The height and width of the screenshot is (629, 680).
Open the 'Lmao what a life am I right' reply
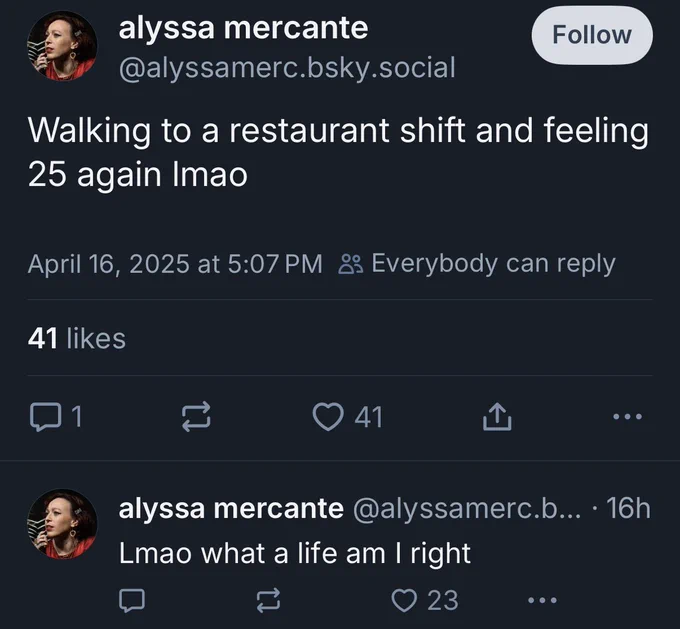pyautogui.click(x=295, y=554)
